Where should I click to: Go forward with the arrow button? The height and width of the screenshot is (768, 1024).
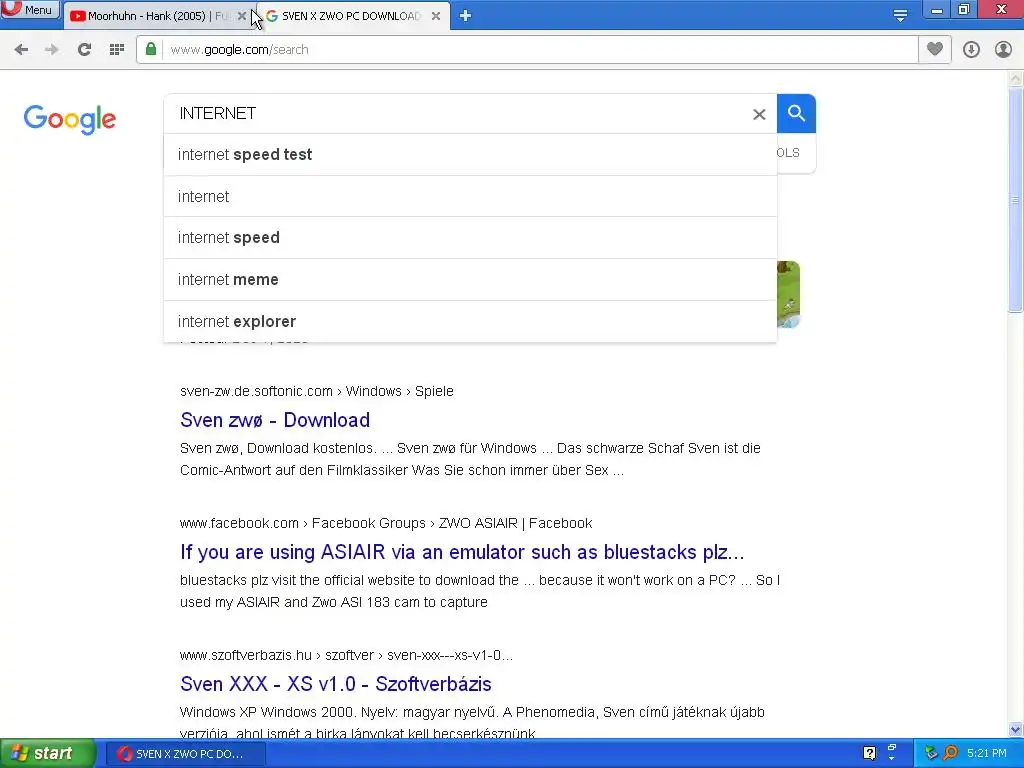(52, 50)
